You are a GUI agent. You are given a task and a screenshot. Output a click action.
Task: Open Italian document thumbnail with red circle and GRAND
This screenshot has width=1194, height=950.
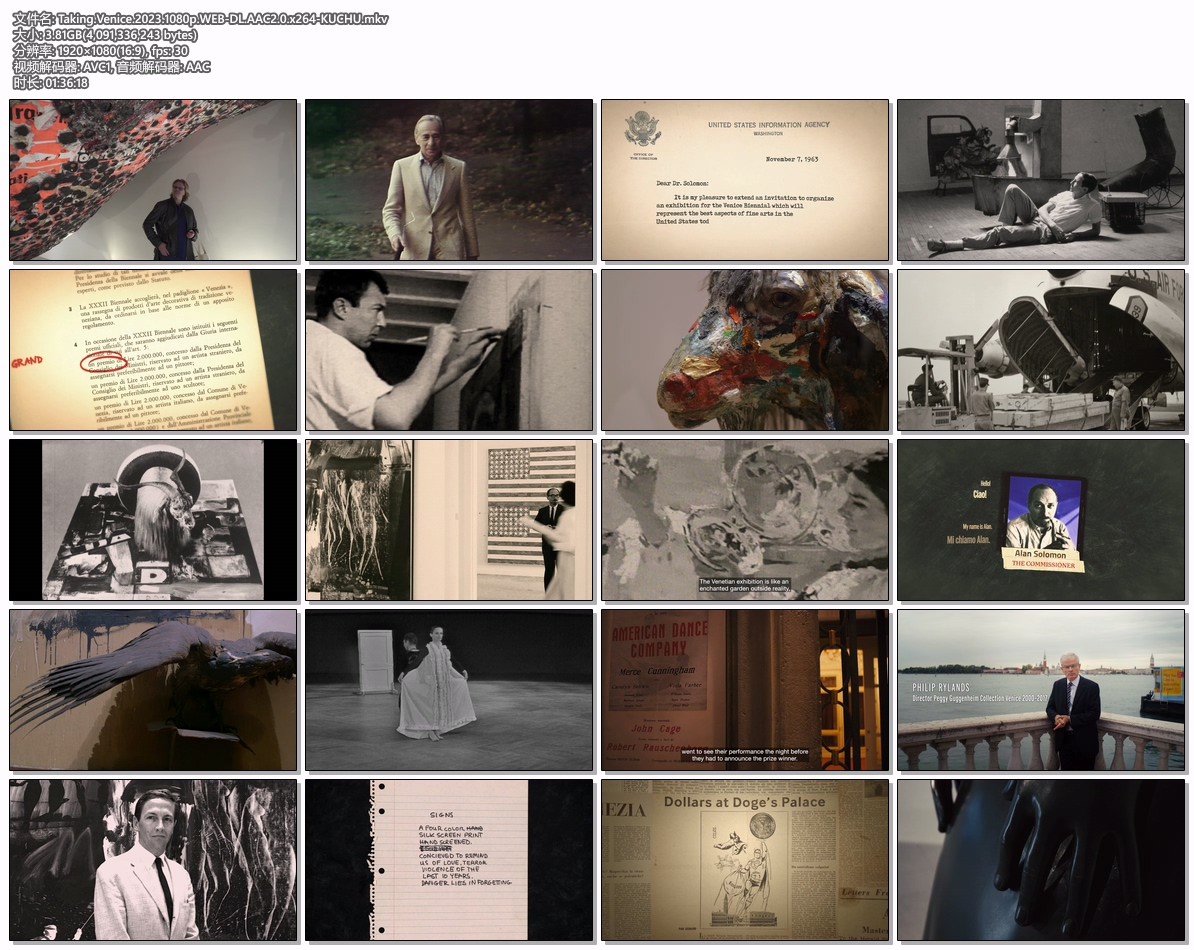(x=153, y=350)
